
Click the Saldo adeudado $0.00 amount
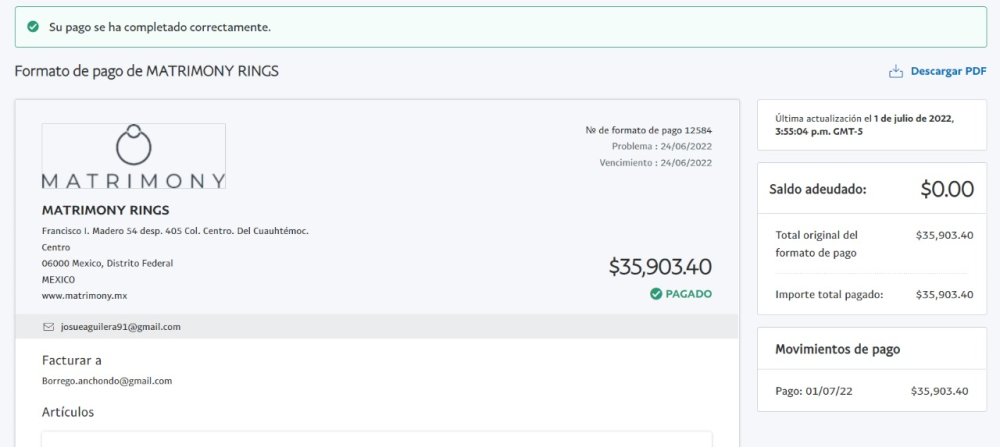click(947, 189)
